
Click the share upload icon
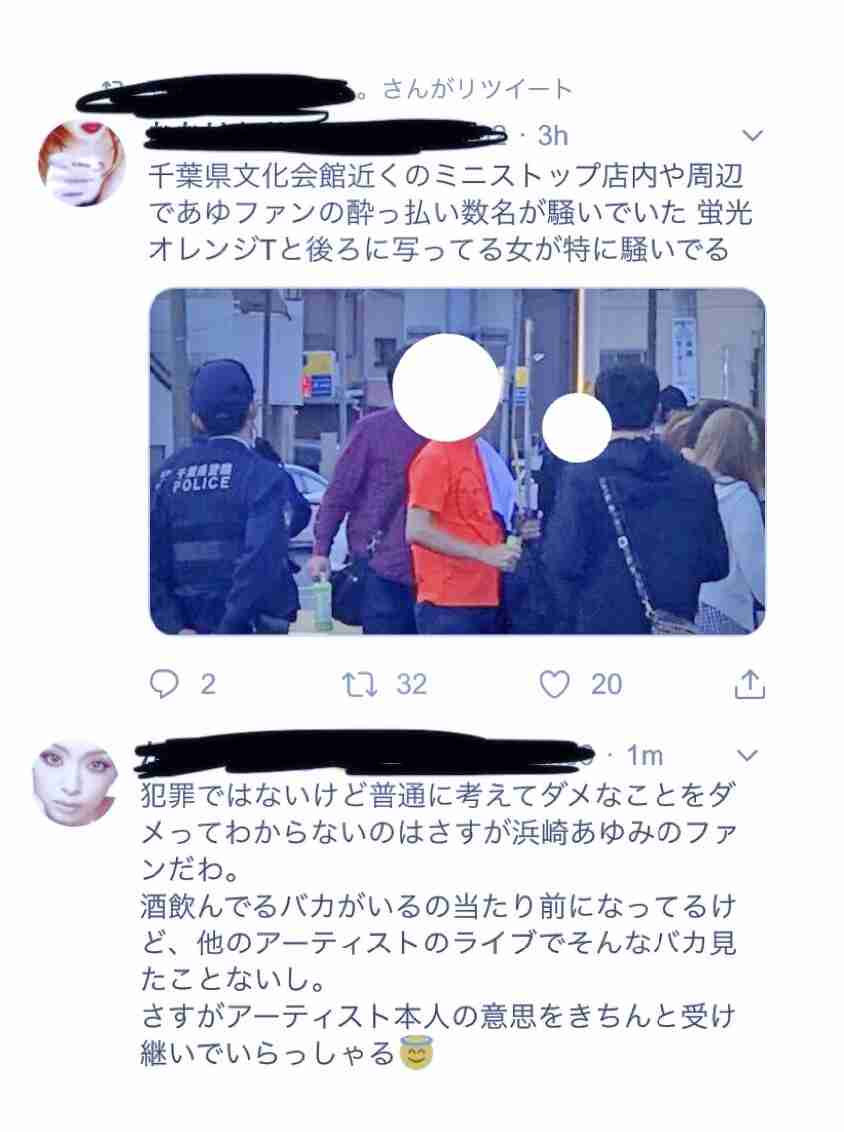click(749, 684)
